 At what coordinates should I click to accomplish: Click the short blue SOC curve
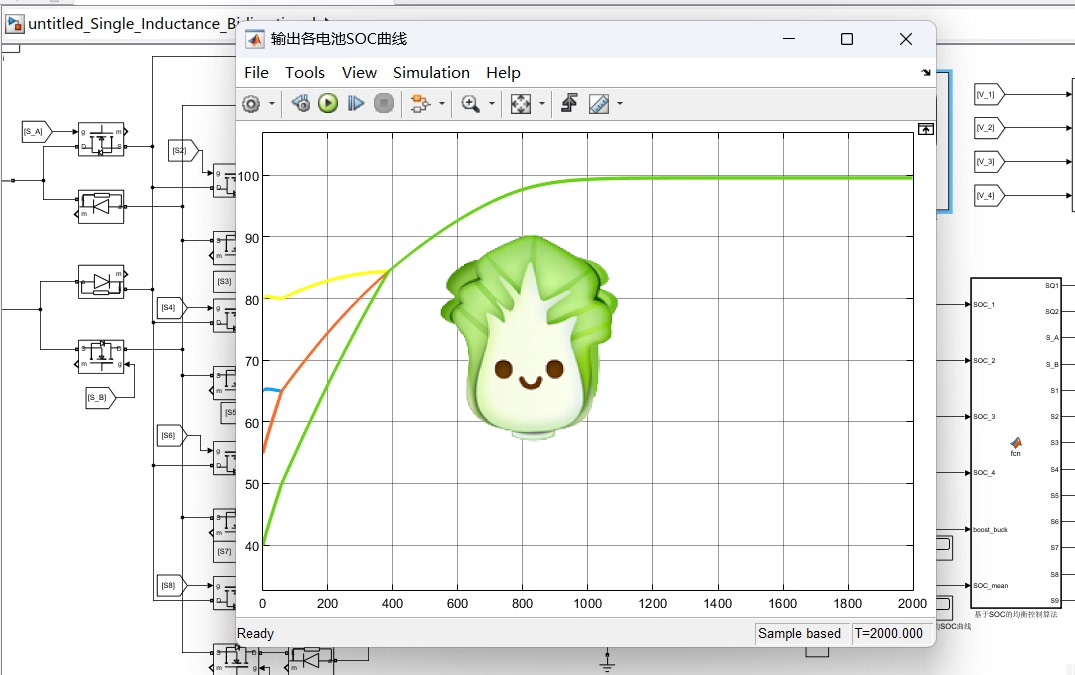[272, 390]
